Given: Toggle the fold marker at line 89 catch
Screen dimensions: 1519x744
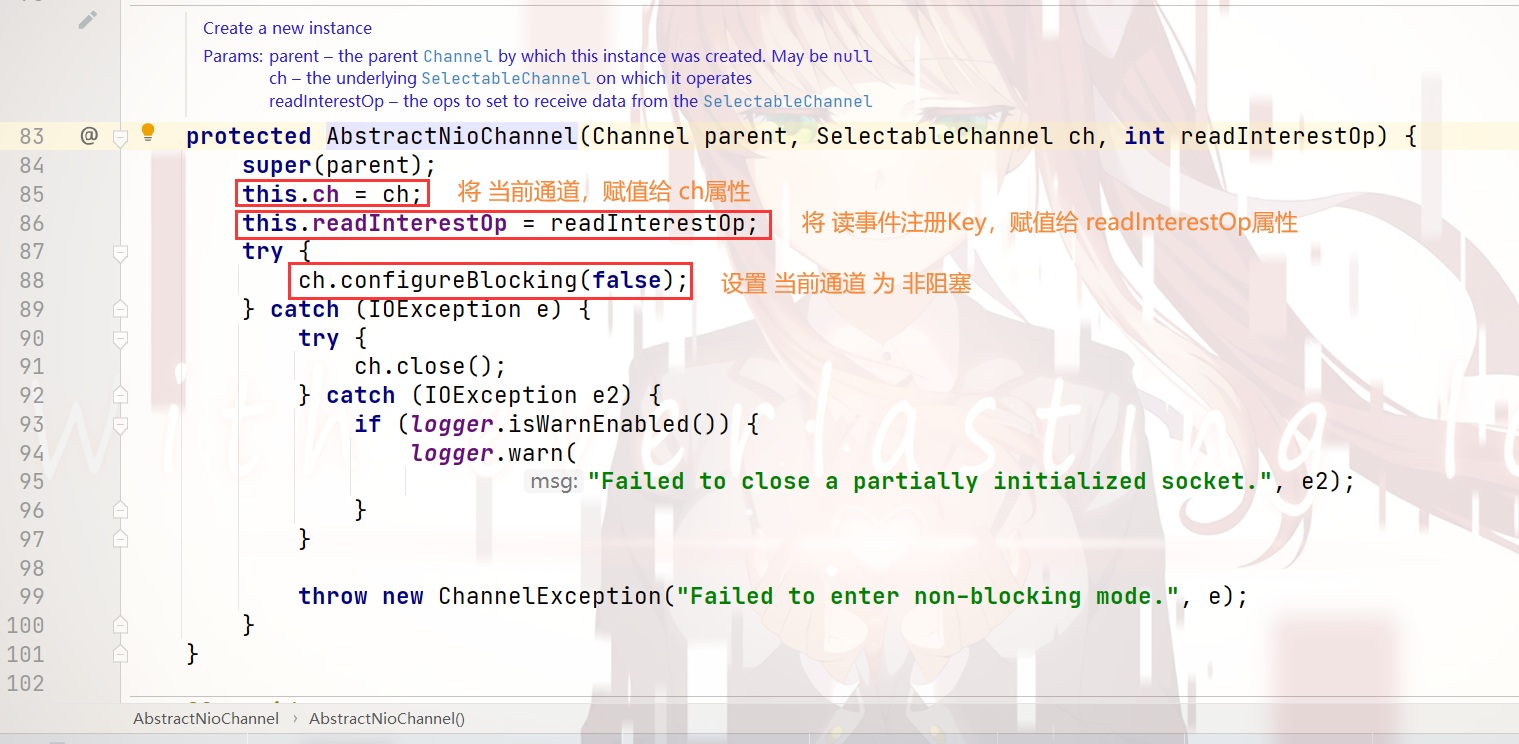Looking at the screenshot, I should (x=121, y=309).
